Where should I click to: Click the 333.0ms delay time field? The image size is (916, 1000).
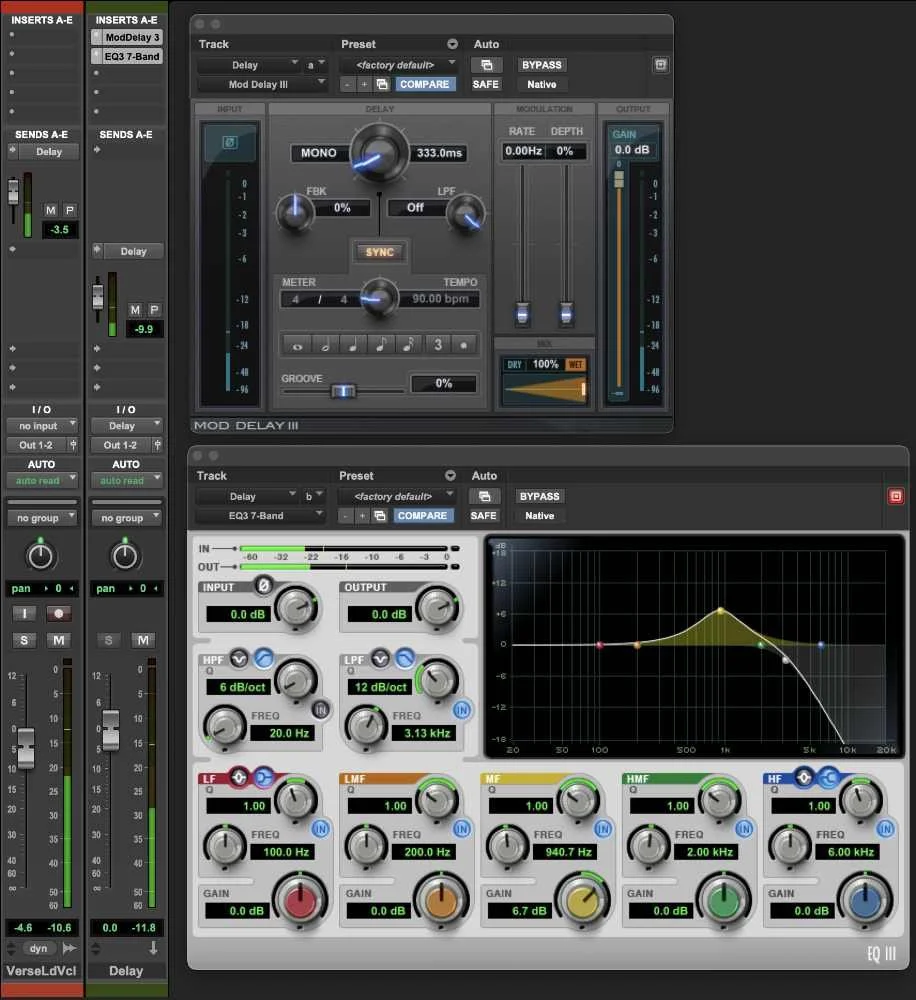440,153
